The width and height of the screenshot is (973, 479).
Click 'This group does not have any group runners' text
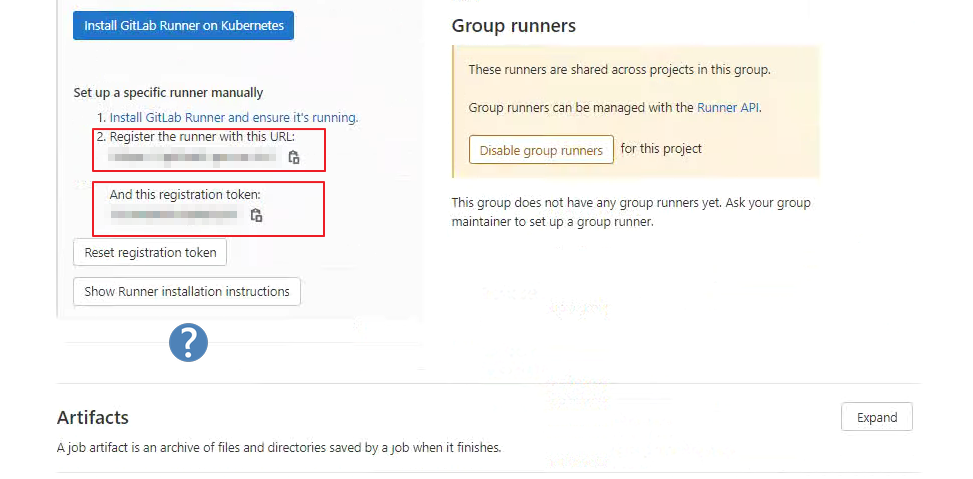tap(631, 212)
